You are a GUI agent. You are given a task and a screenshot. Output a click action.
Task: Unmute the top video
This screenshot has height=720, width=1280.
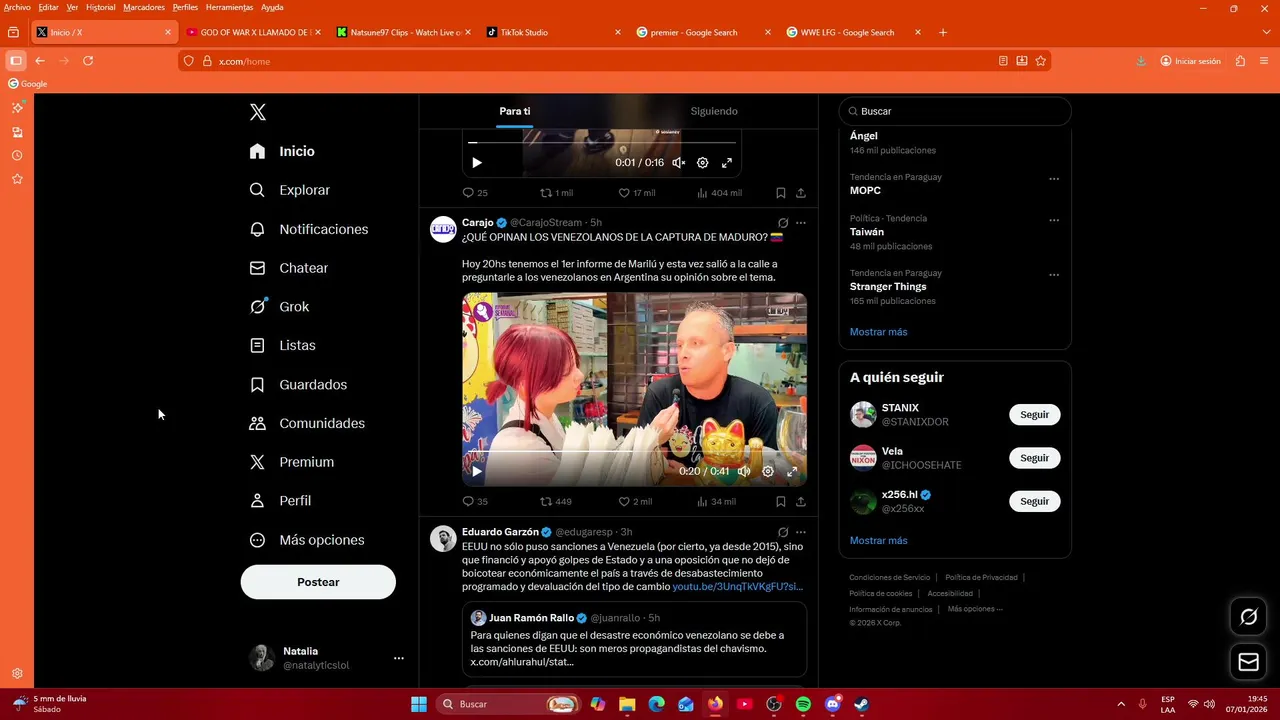tap(678, 163)
